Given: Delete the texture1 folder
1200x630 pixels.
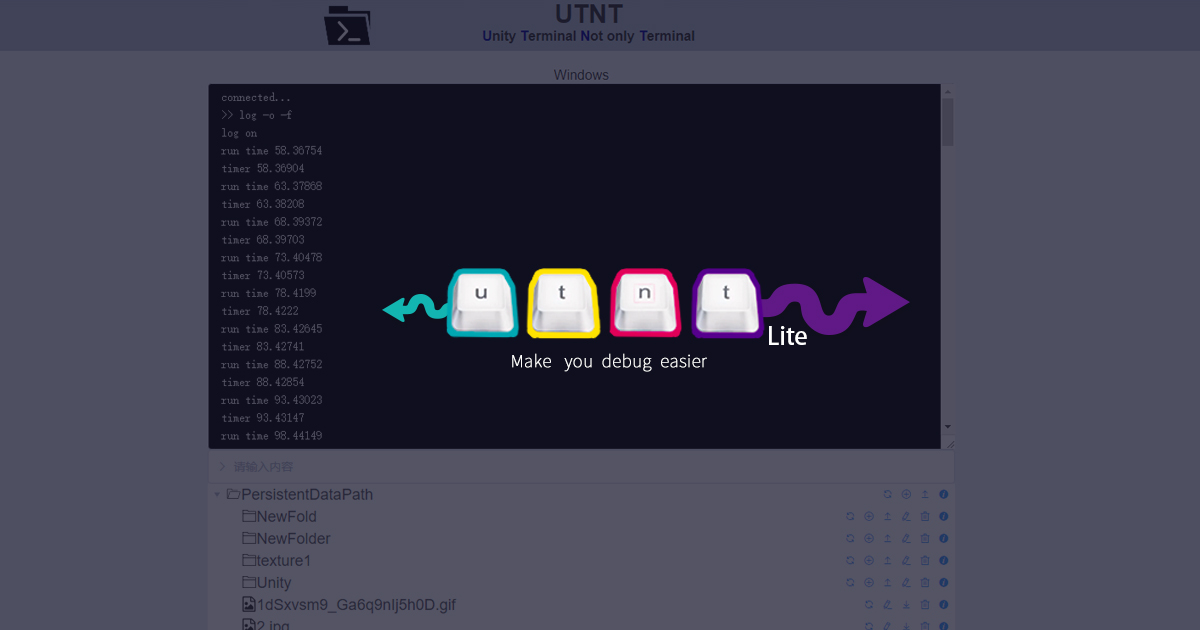Looking at the screenshot, I should tap(925, 560).
